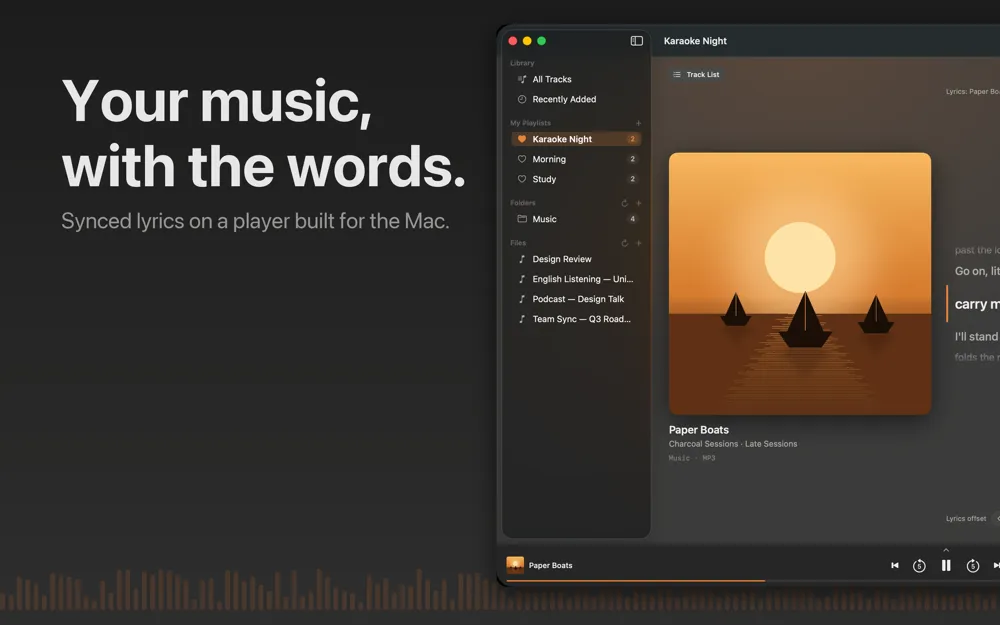Refresh the Folders section
The height and width of the screenshot is (625, 1000).
pyautogui.click(x=624, y=203)
